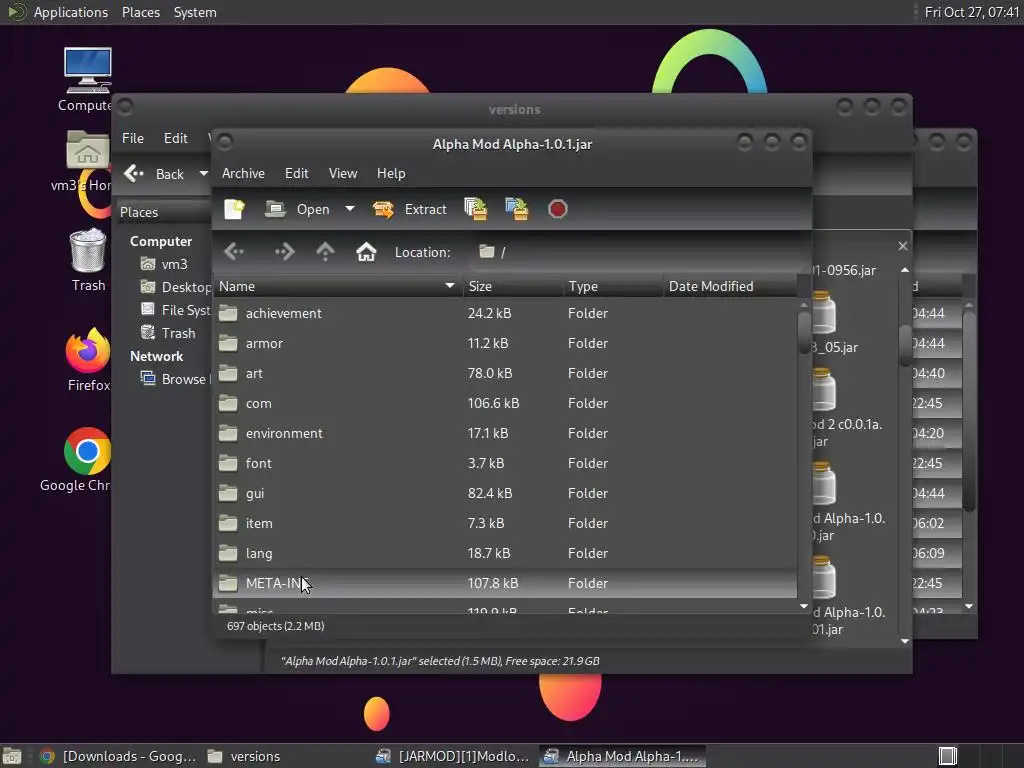Select the META-INF folder row

click(x=505, y=583)
